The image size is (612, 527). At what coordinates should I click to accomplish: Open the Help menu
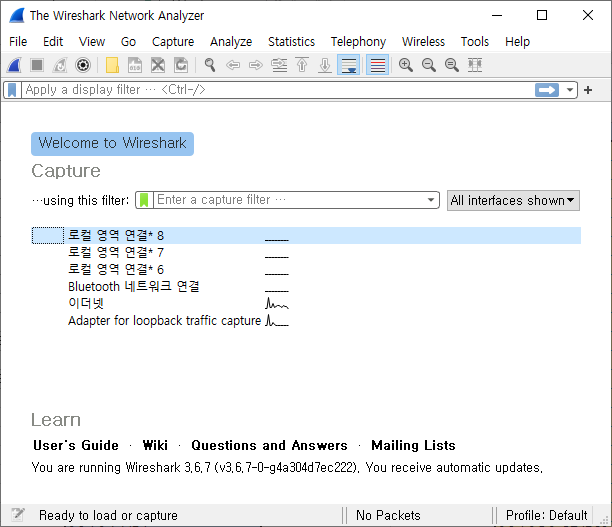518,41
